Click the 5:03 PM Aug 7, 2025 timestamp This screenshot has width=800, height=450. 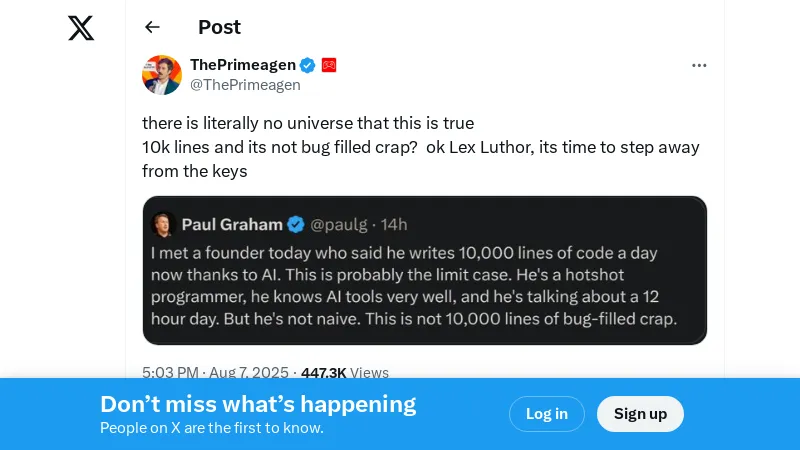215,372
